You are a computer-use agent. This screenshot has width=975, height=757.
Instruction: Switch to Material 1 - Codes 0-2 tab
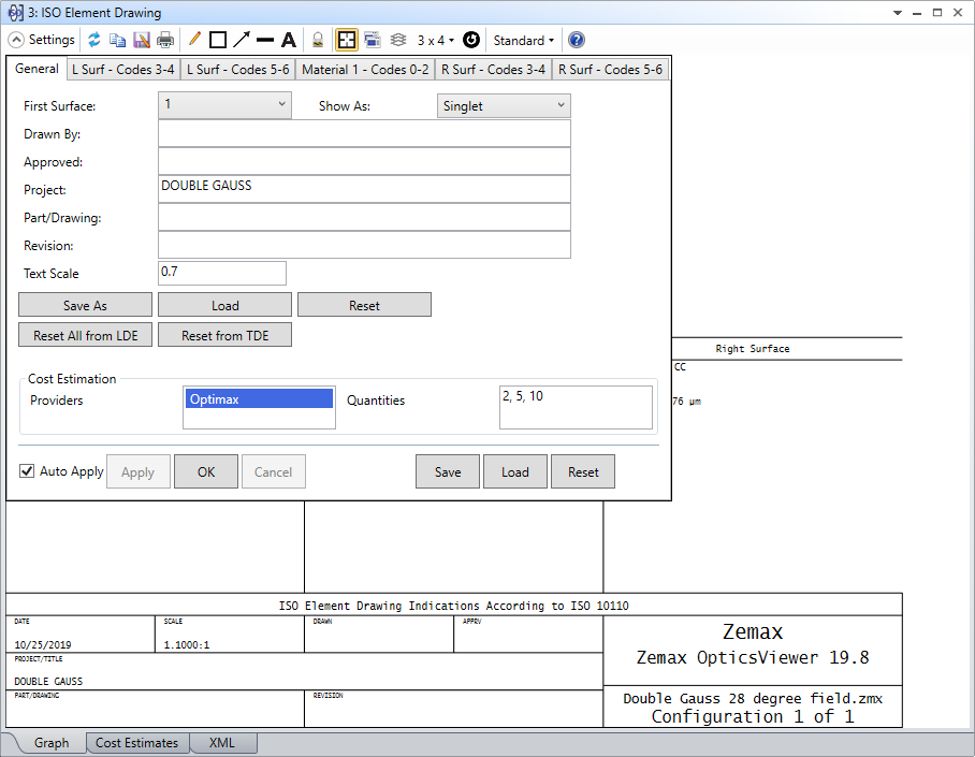pyautogui.click(x=365, y=69)
